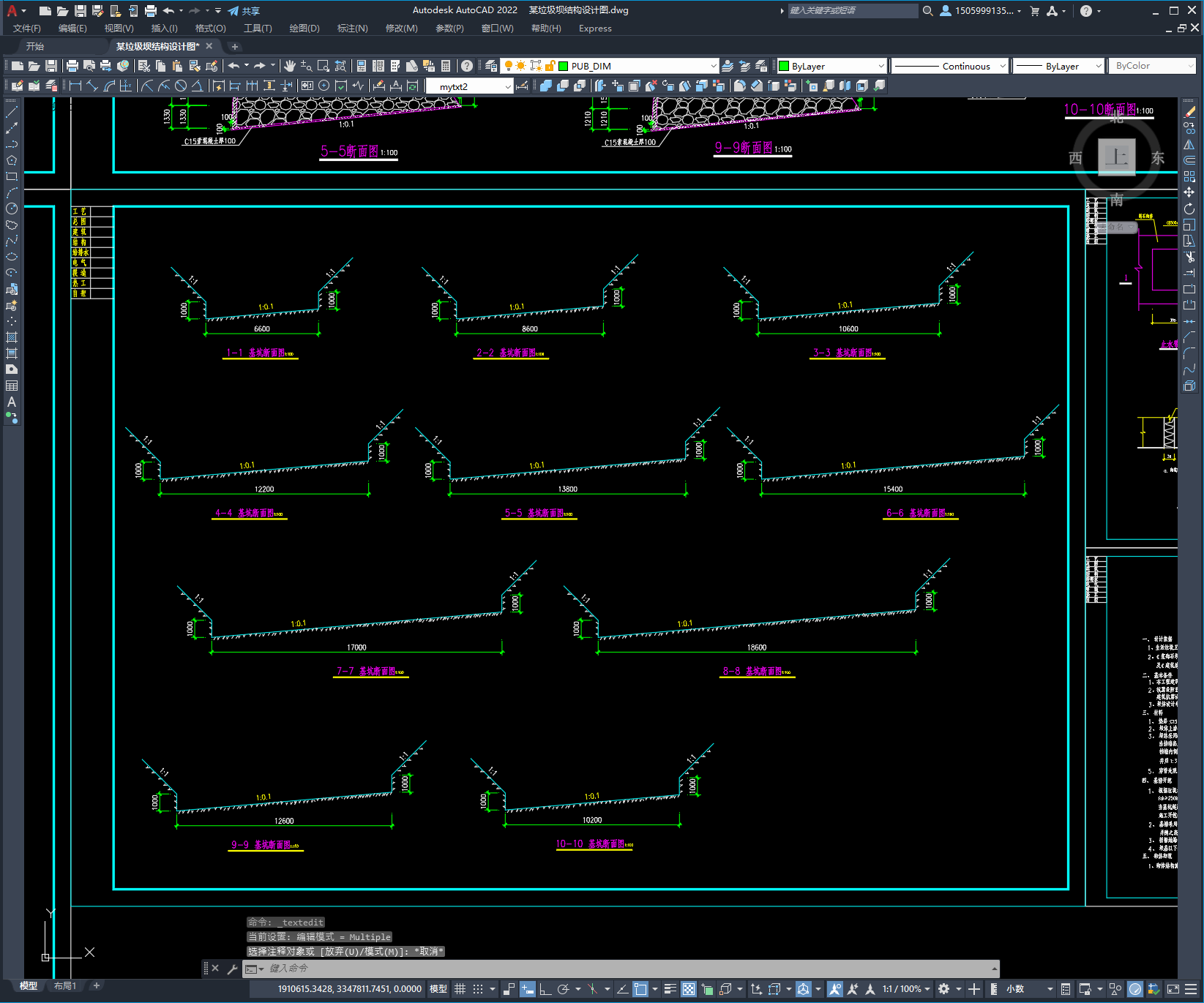Toggle snap mode in status bar
This screenshot has height=1003, width=1204.
(478, 989)
